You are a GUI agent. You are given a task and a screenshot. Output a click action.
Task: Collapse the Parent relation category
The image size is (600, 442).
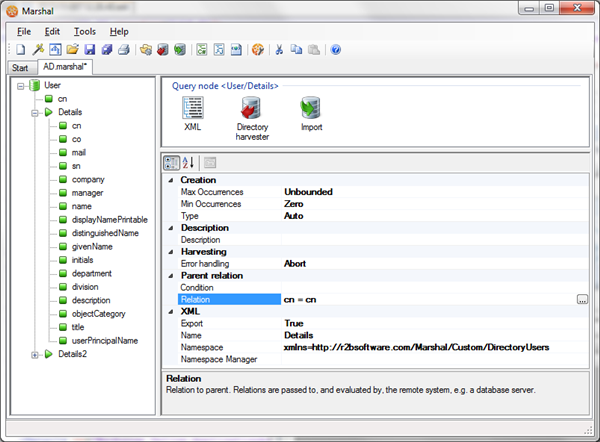pos(171,276)
